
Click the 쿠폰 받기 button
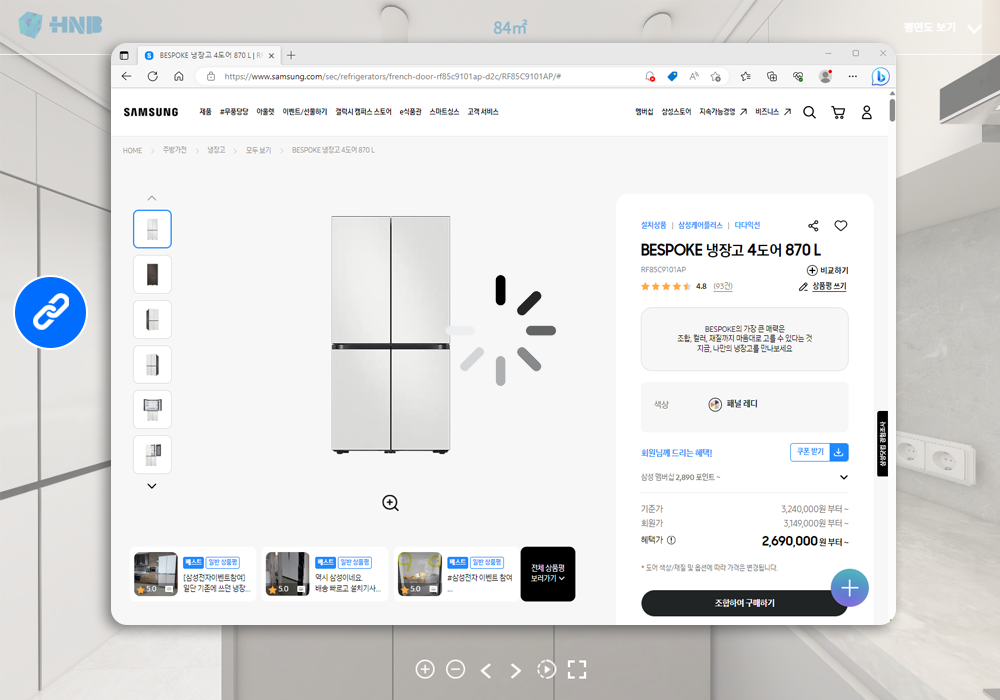point(820,452)
